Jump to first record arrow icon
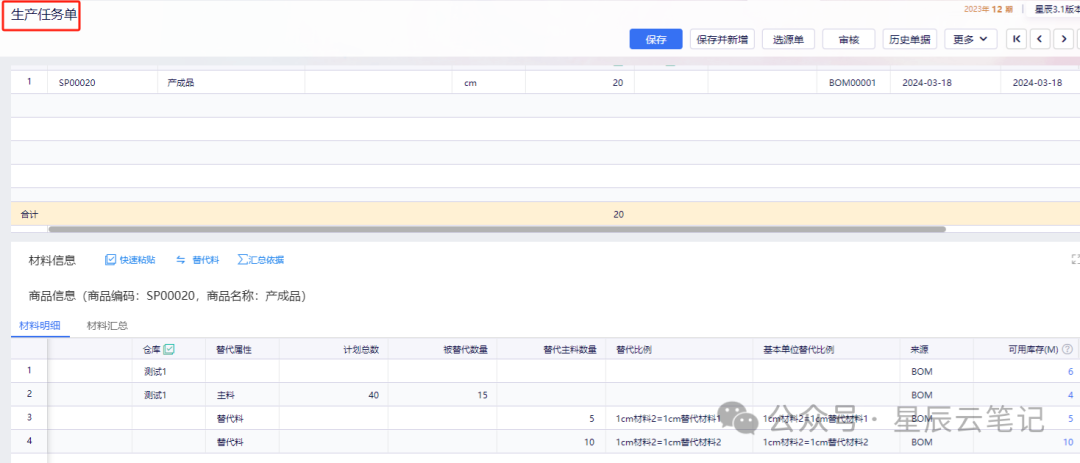The height and width of the screenshot is (463, 1080). (1017, 39)
